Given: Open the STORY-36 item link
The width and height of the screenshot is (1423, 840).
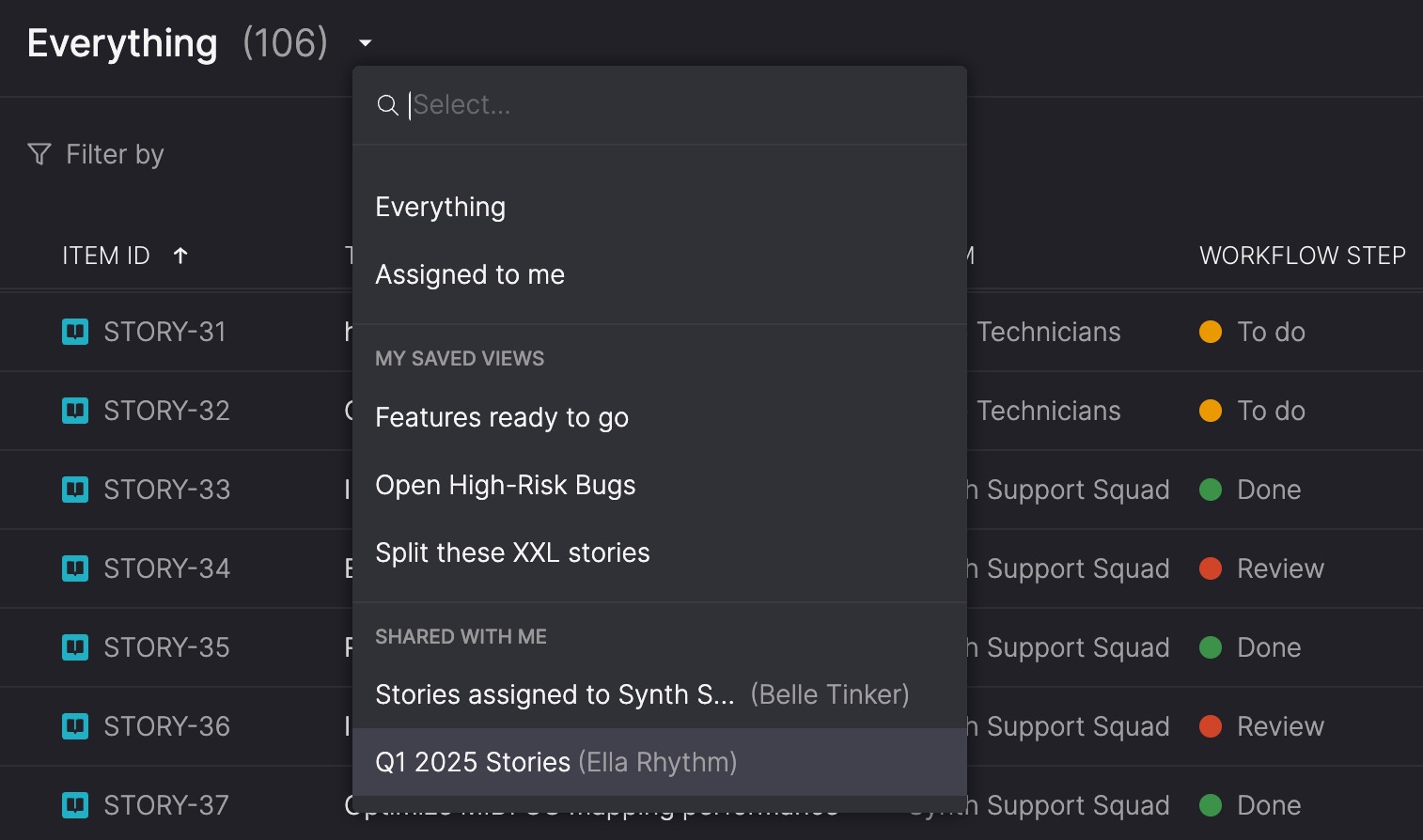Looking at the screenshot, I should pos(166,726).
